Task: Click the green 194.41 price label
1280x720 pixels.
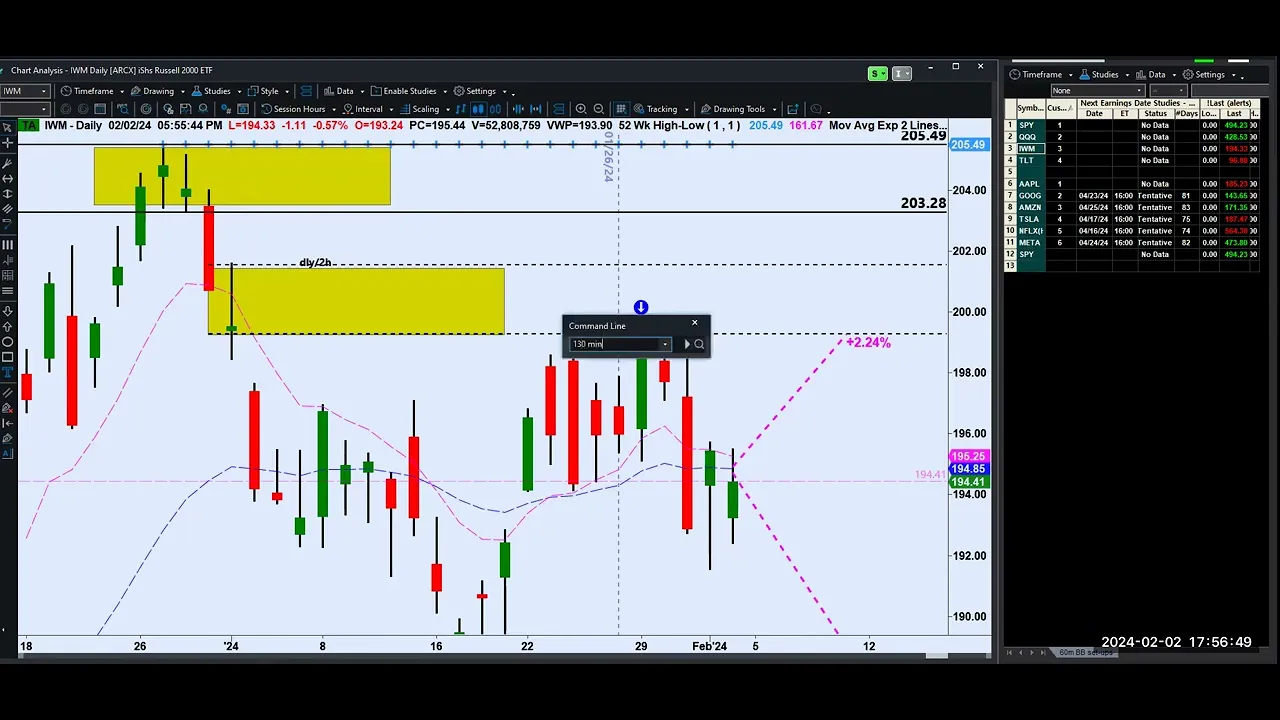Action: pos(968,482)
